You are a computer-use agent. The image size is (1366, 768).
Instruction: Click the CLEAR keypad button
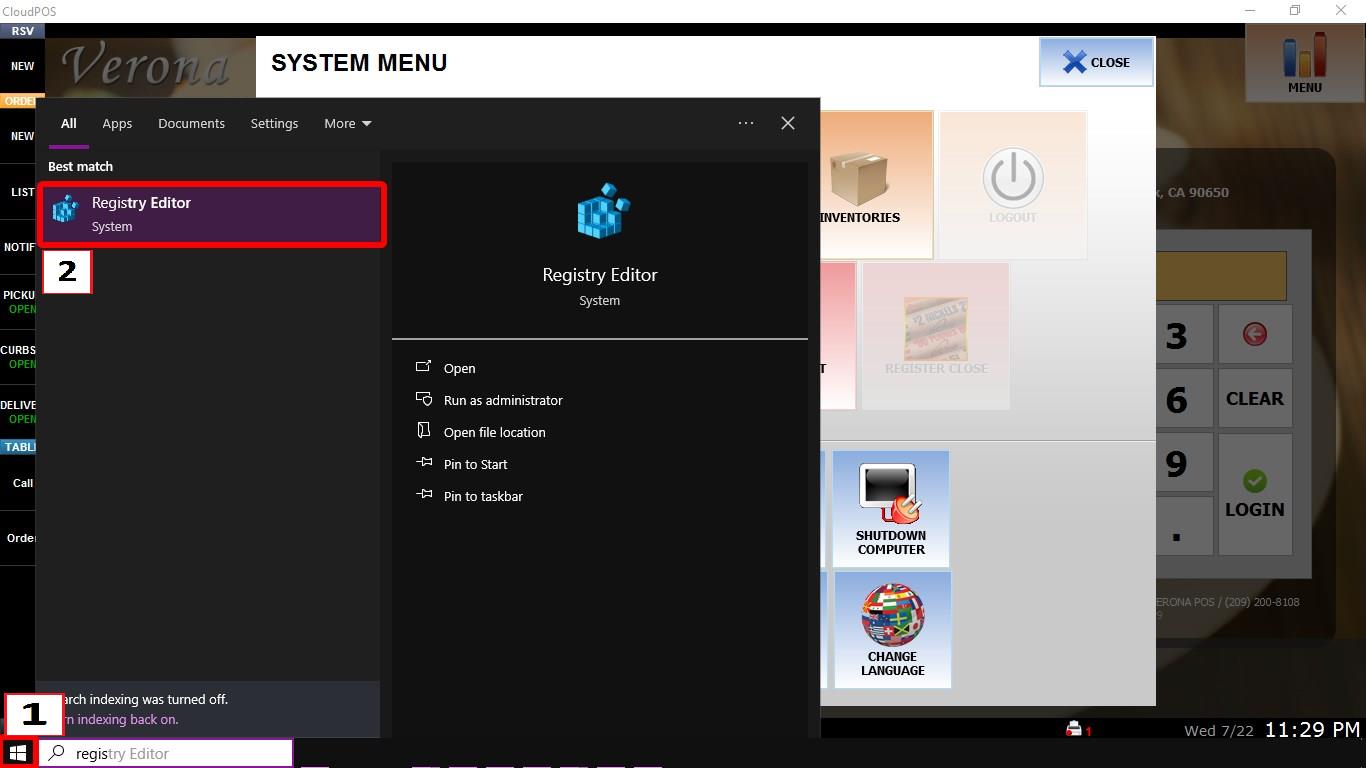click(x=1254, y=398)
